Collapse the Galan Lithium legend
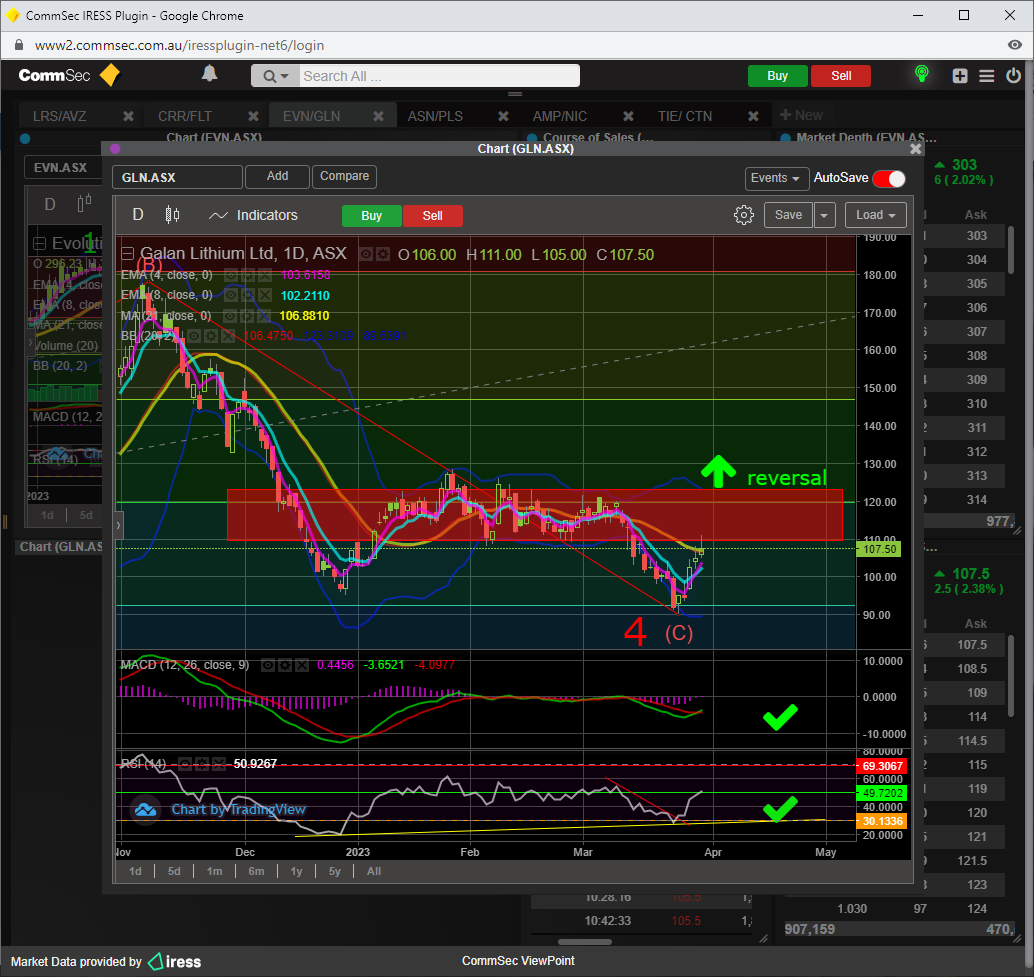This screenshot has height=977, width=1034. 128,254
